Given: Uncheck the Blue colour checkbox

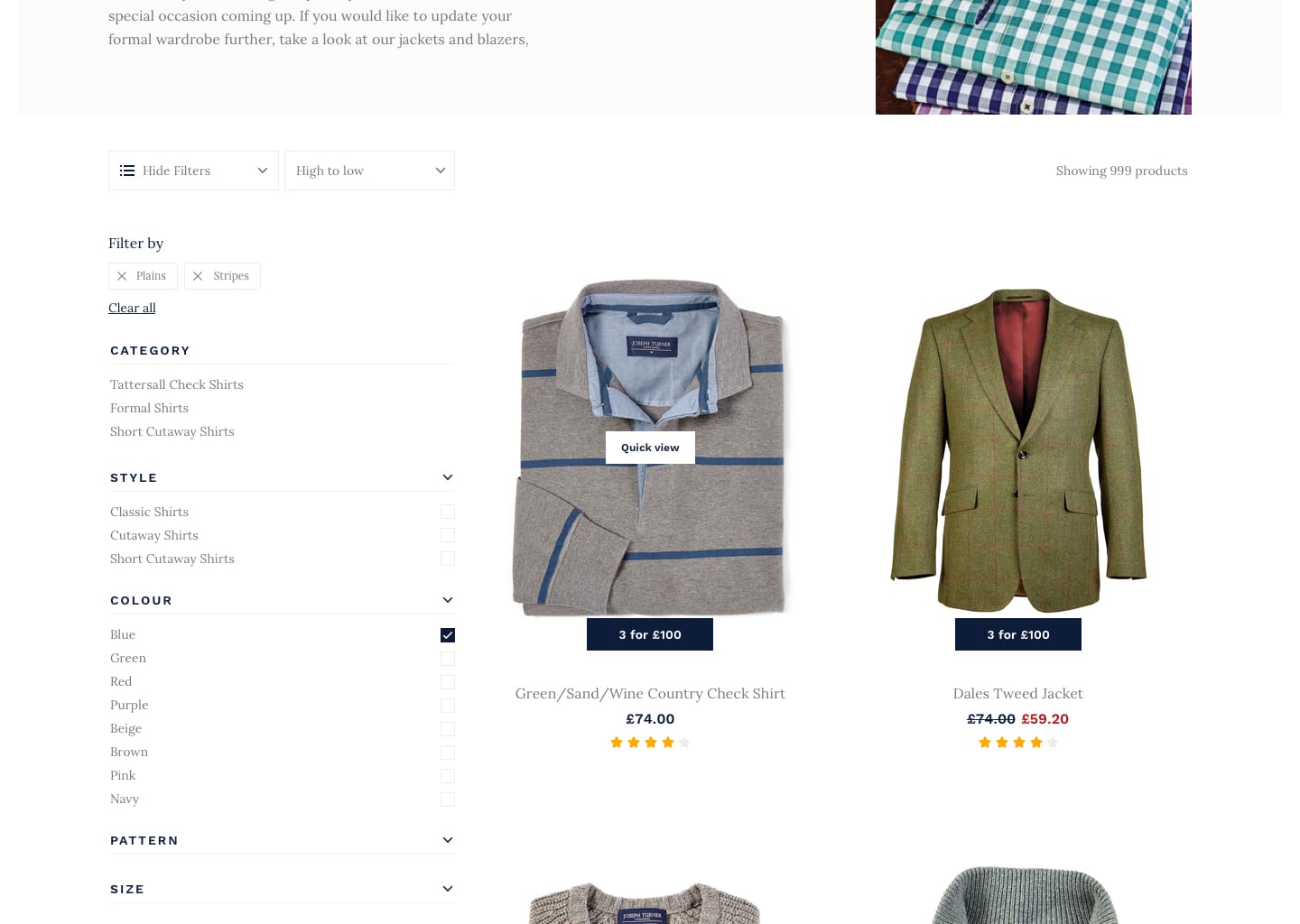Looking at the screenshot, I should click(448, 635).
